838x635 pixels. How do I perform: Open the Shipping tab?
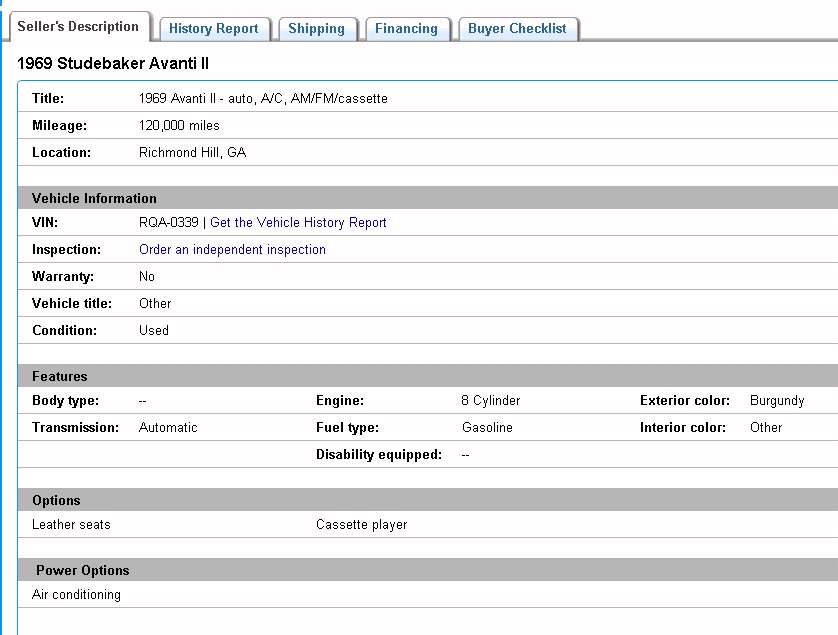tap(316, 29)
